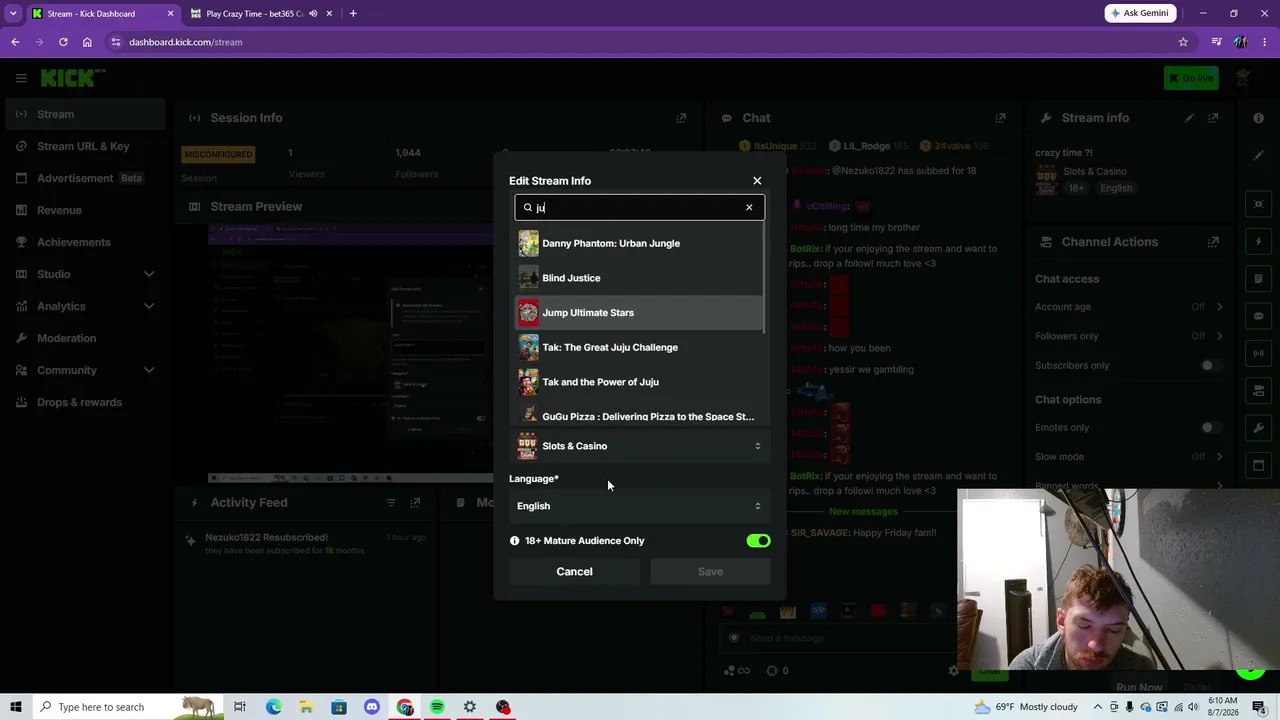The image size is (1280, 720).
Task: Cancel editing stream info
Action: tap(574, 572)
